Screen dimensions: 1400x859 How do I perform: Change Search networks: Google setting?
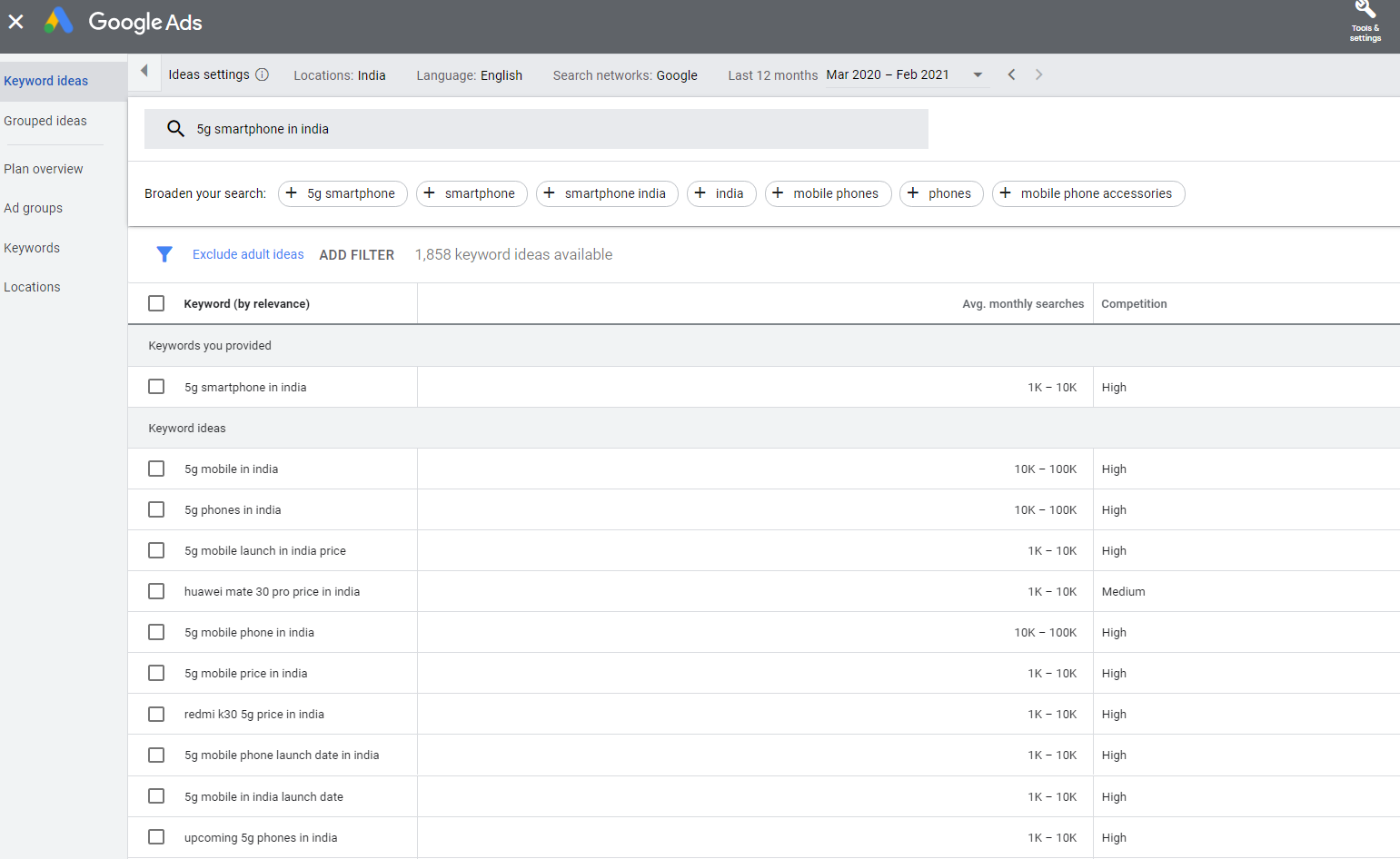[x=625, y=75]
